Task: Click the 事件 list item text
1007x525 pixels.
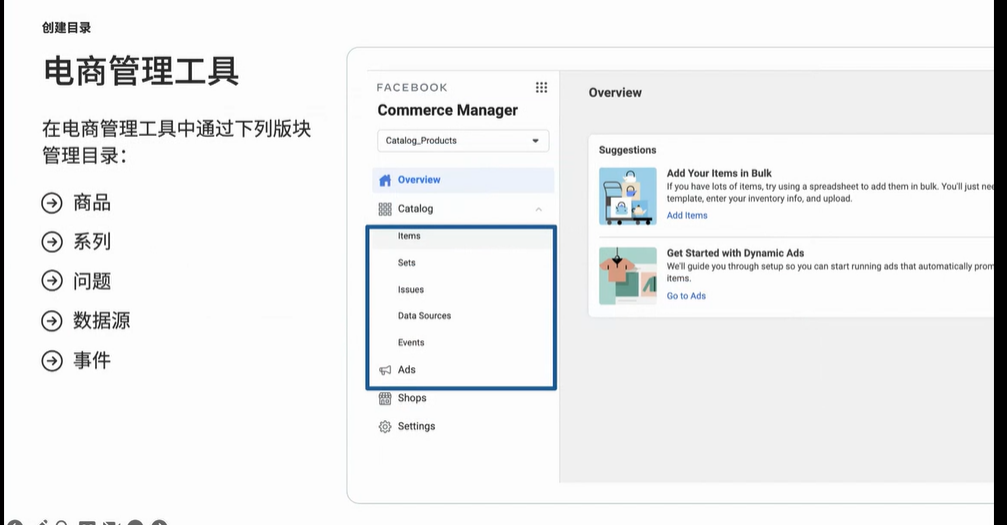Action: point(92,360)
